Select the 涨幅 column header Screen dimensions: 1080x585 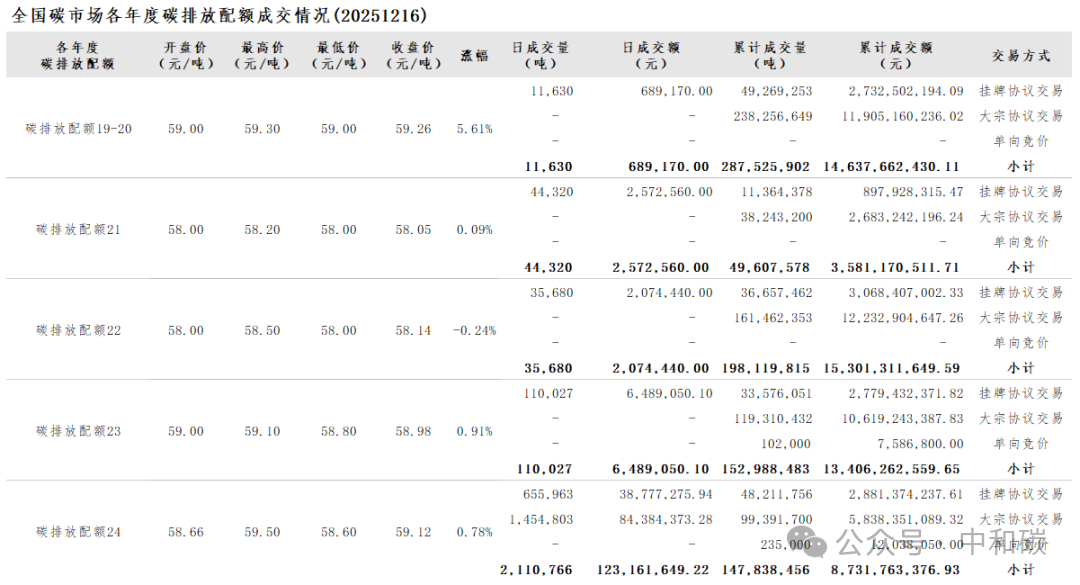click(x=474, y=55)
